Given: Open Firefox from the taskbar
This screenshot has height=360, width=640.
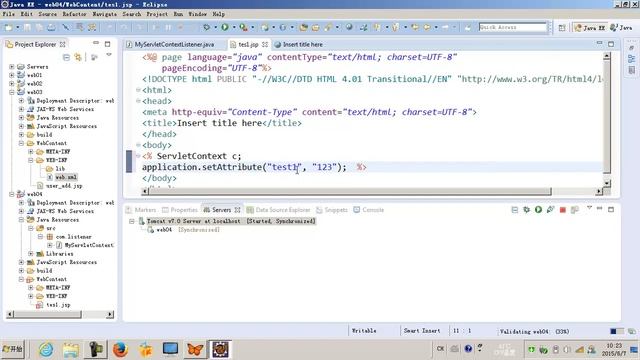Looking at the screenshot, I should click(120, 350).
